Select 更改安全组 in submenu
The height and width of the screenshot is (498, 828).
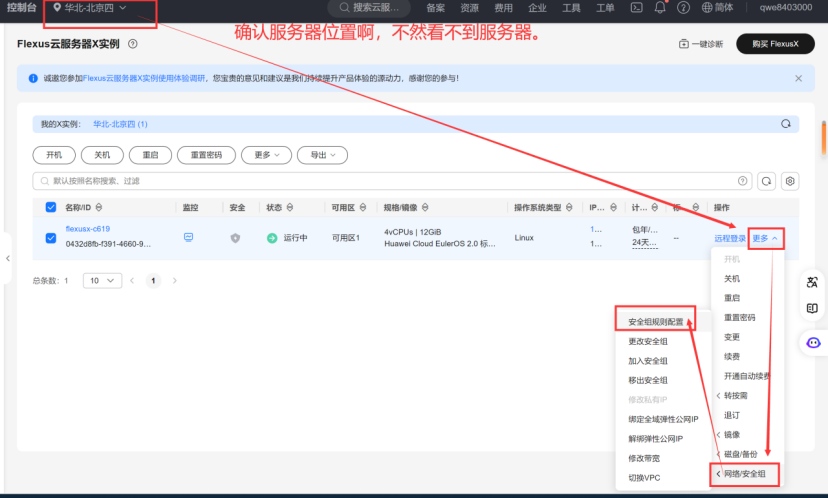(648, 342)
